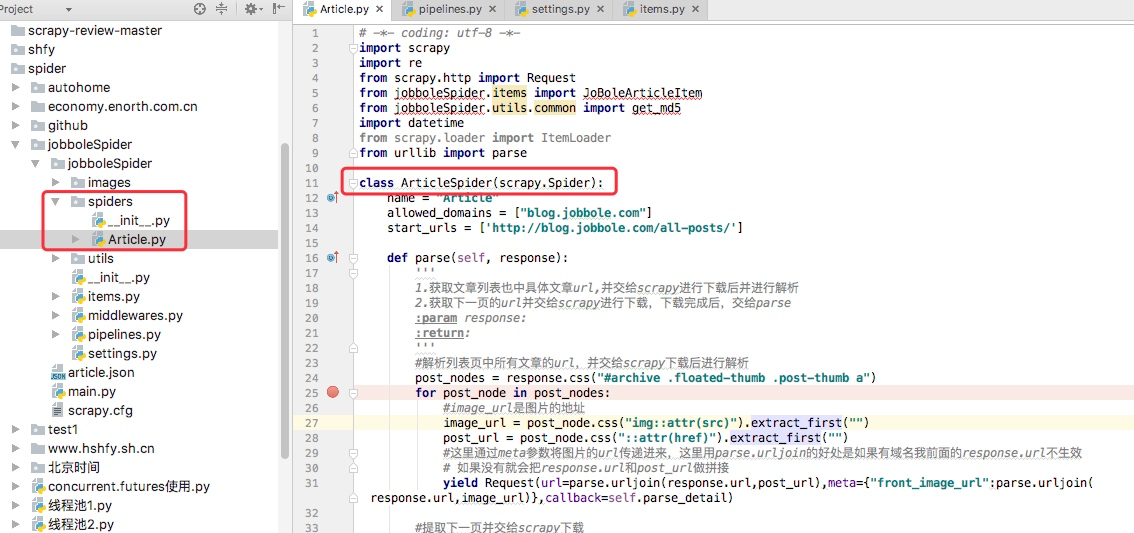Select pipelines.py in the project tree

pyautogui.click(x=124, y=335)
